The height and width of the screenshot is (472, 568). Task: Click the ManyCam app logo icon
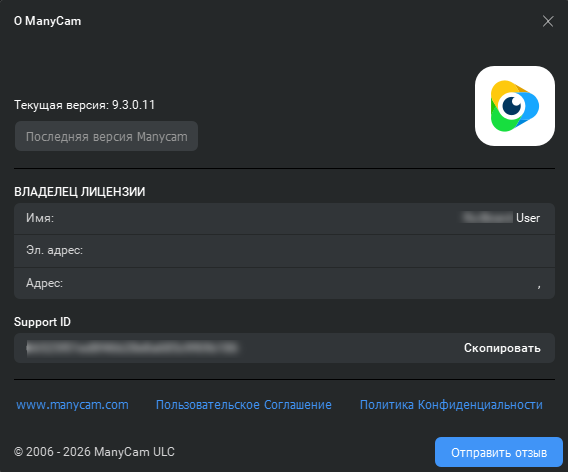click(515, 106)
